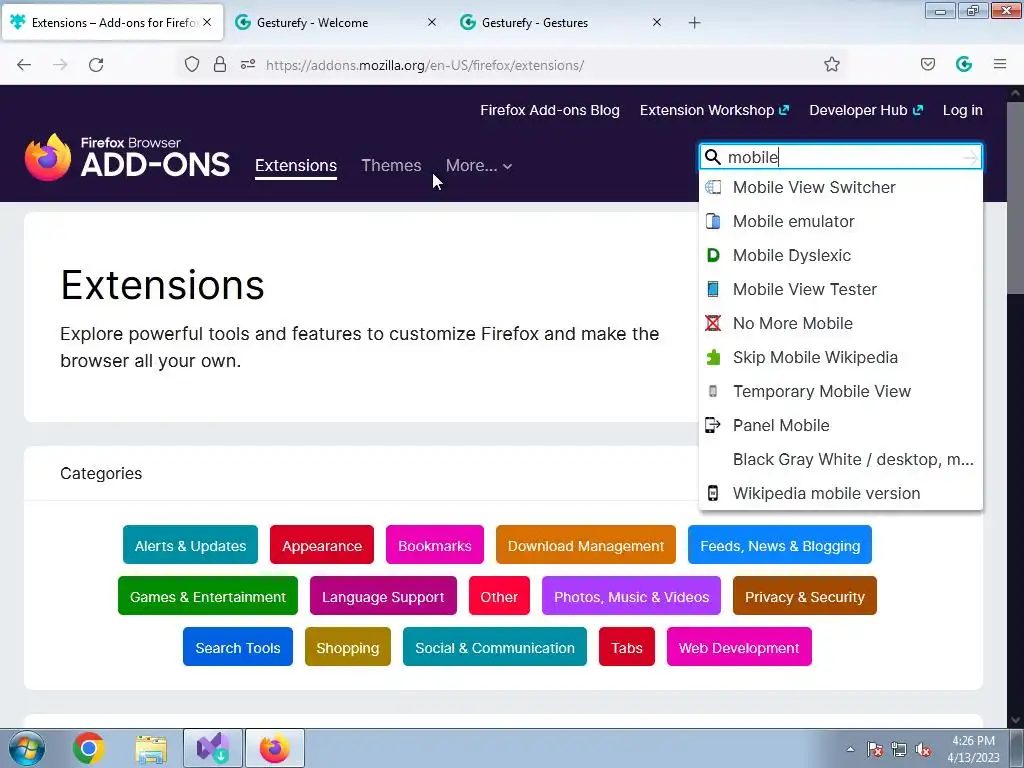Open the Pocket save icon
The width and height of the screenshot is (1024, 768).
[x=928, y=65]
